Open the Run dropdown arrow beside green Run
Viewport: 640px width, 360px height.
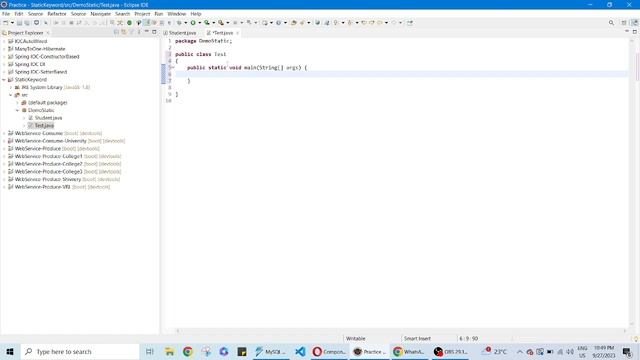(200, 23)
